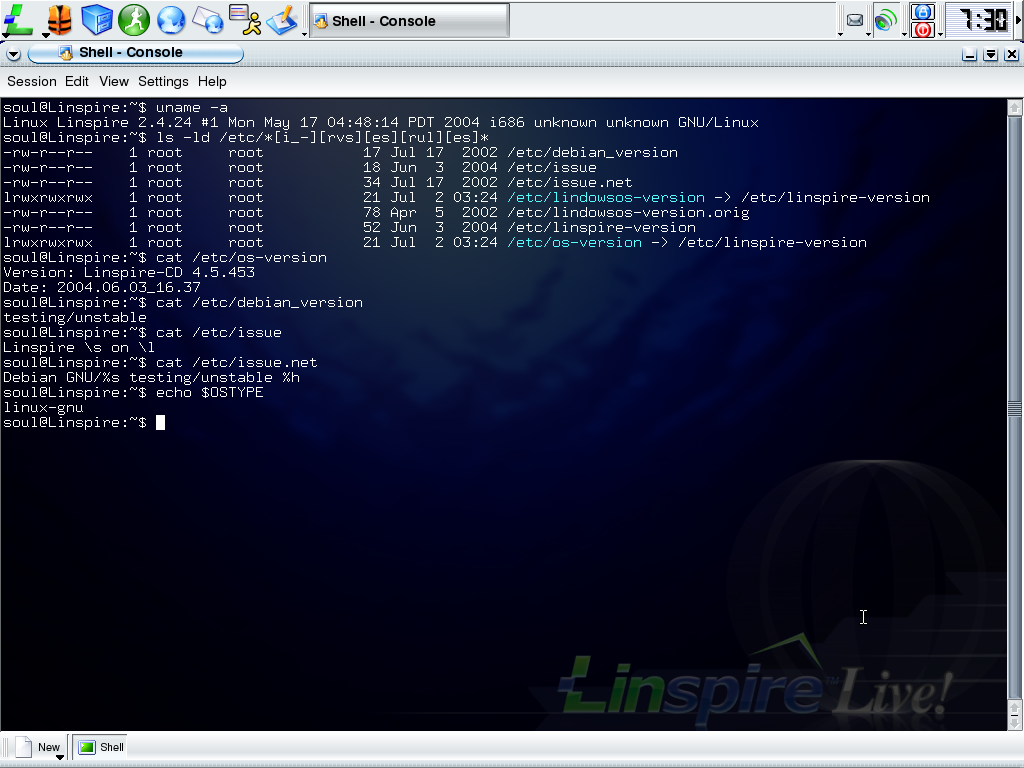Click 'Date: 2004.06.03_16.37' line

click(x=102, y=287)
